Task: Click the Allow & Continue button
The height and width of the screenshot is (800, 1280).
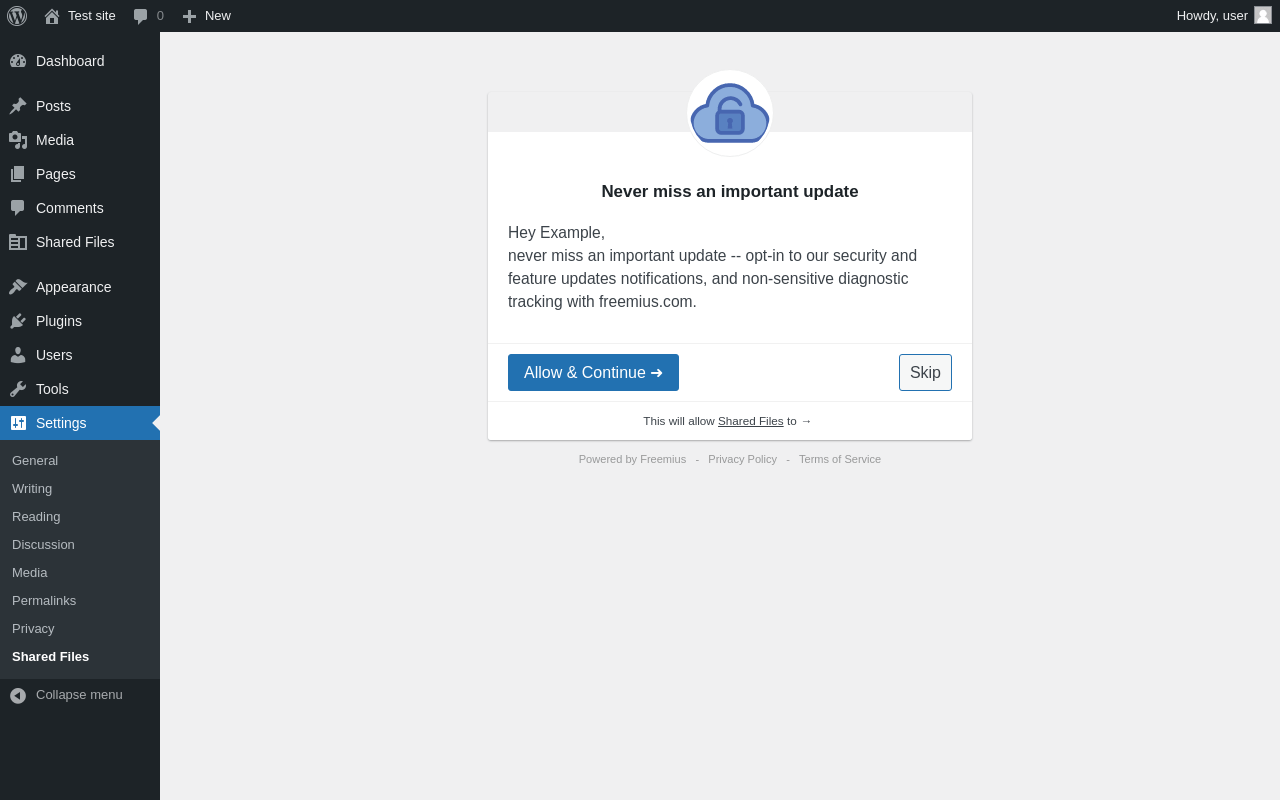Action: coord(593,373)
